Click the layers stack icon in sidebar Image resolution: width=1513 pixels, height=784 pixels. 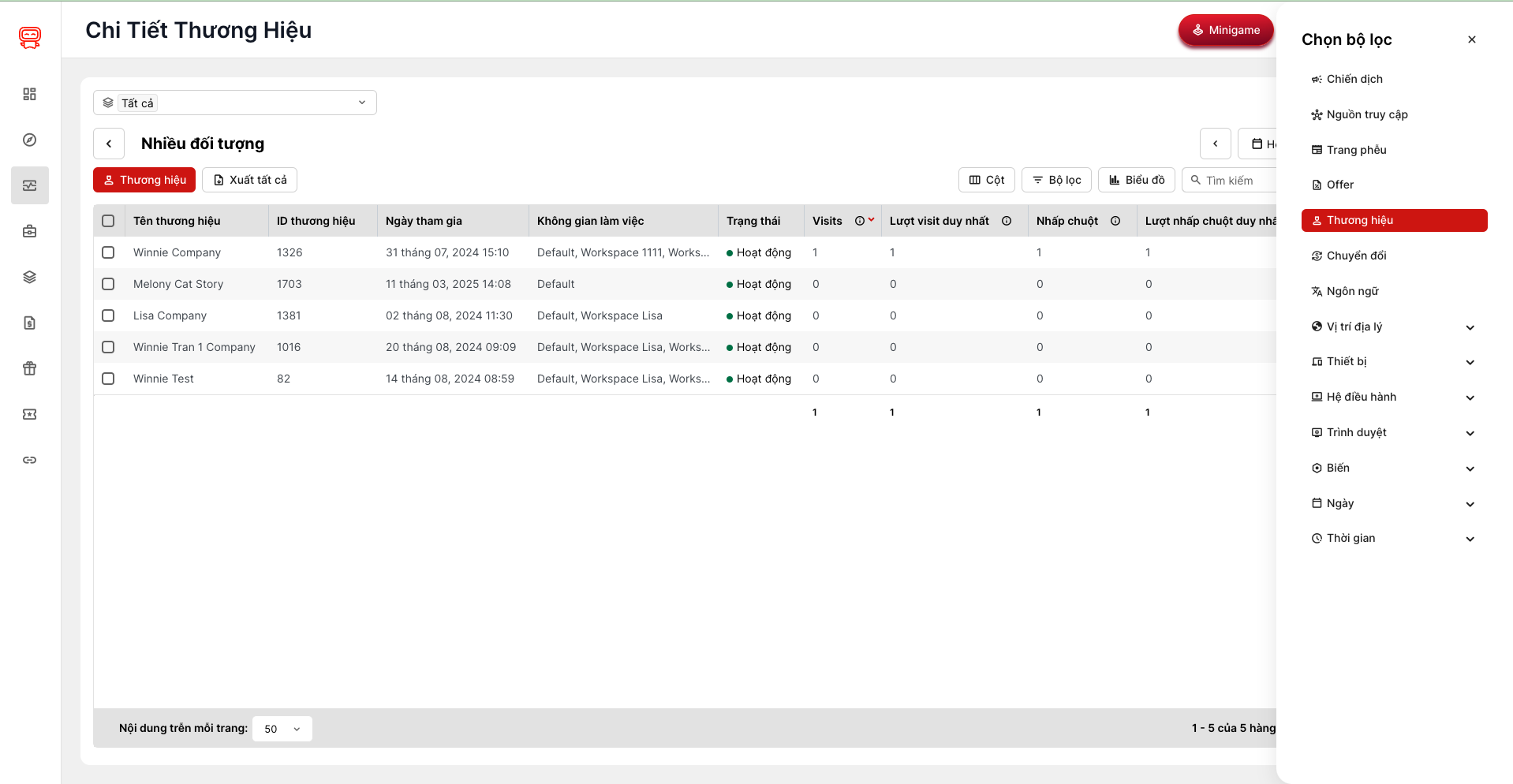click(30, 277)
